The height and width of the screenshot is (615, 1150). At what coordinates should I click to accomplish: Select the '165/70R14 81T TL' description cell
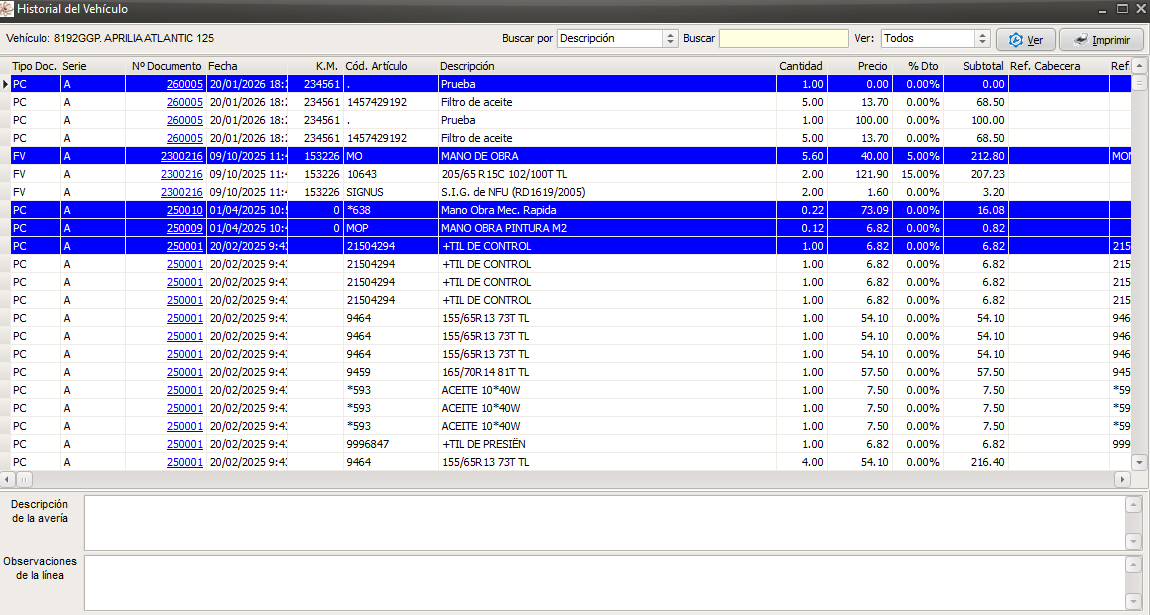(607, 372)
